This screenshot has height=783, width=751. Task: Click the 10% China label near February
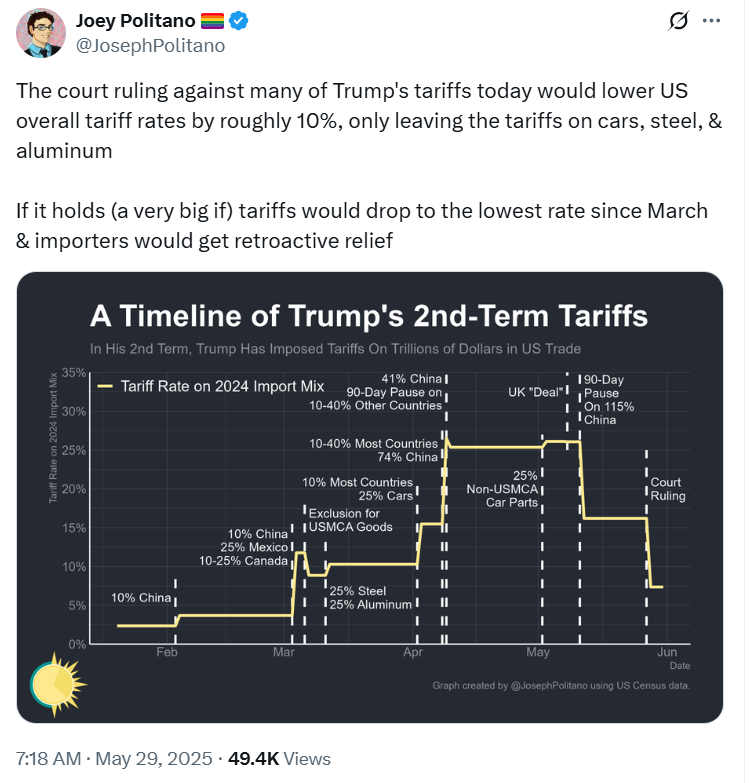(x=142, y=598)
